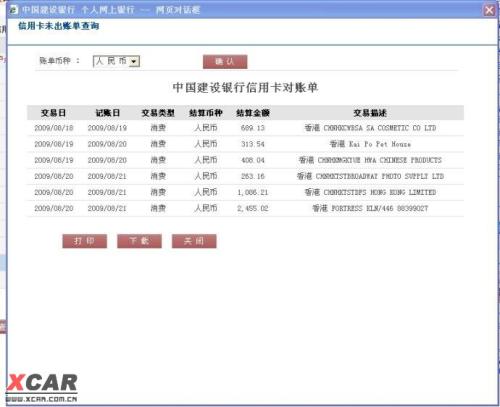The image size is (500, 407).
Task: Click the 结算币种 column header
Action: tap(206, 113)
